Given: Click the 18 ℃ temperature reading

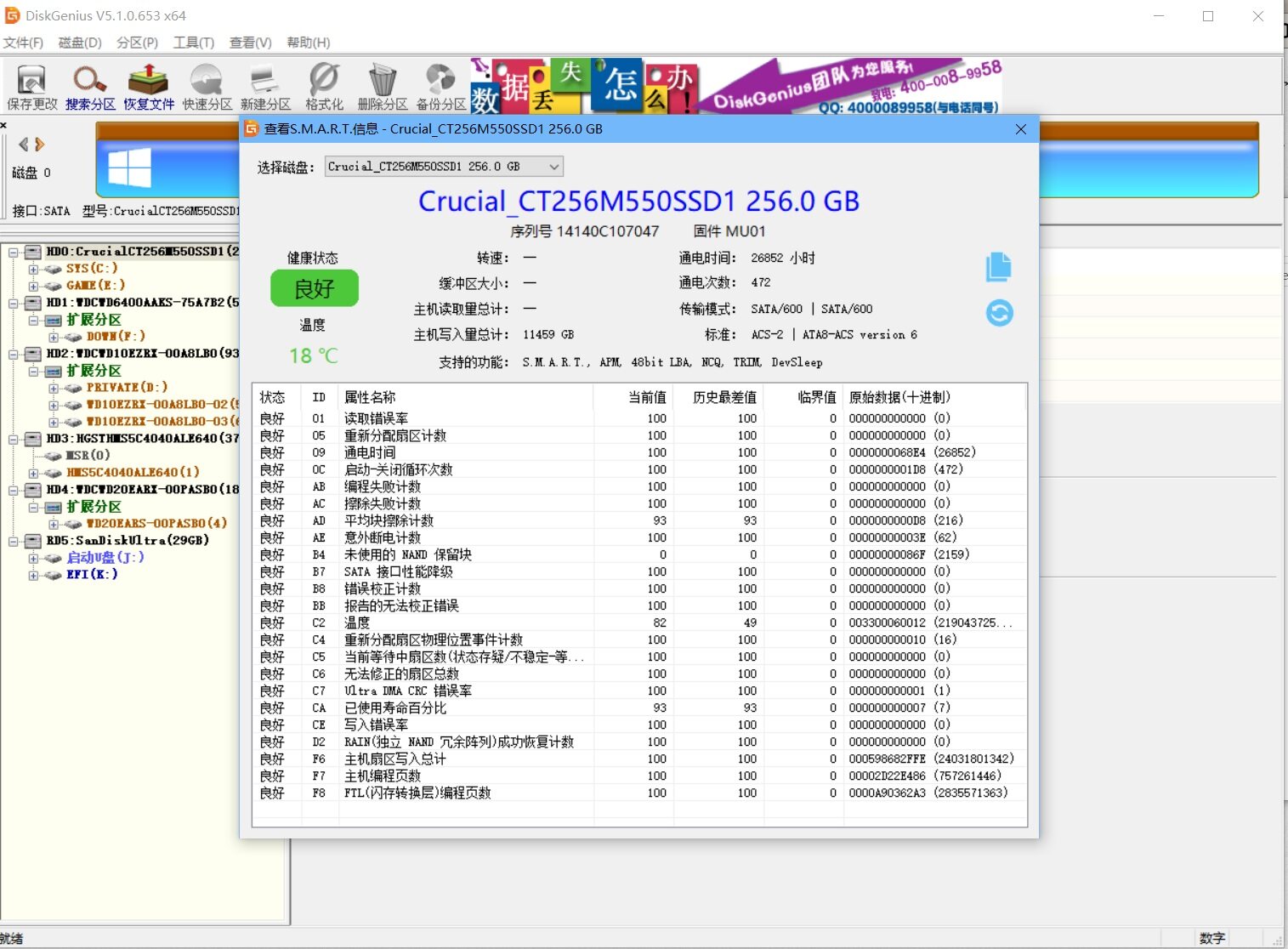Looking at the screenshot, I should 314,355.
